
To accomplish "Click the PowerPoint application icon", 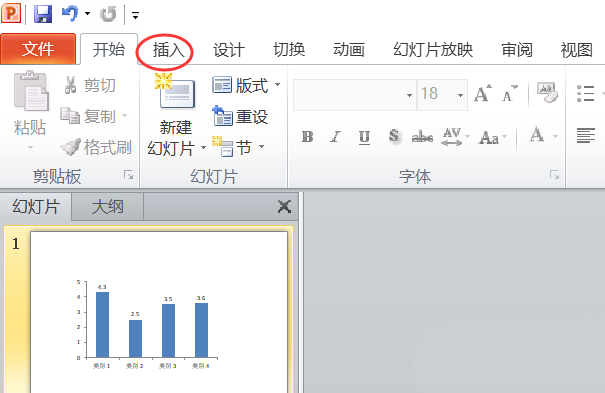I will (11, 13).
